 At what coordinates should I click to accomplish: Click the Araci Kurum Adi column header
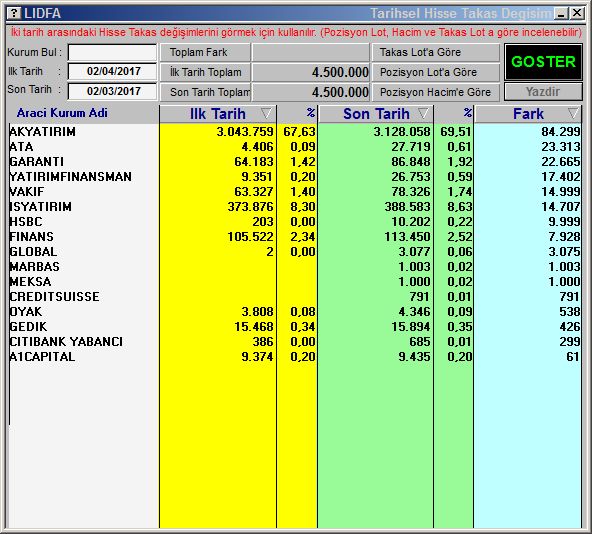pyautogui.click(x=62, y=113)
